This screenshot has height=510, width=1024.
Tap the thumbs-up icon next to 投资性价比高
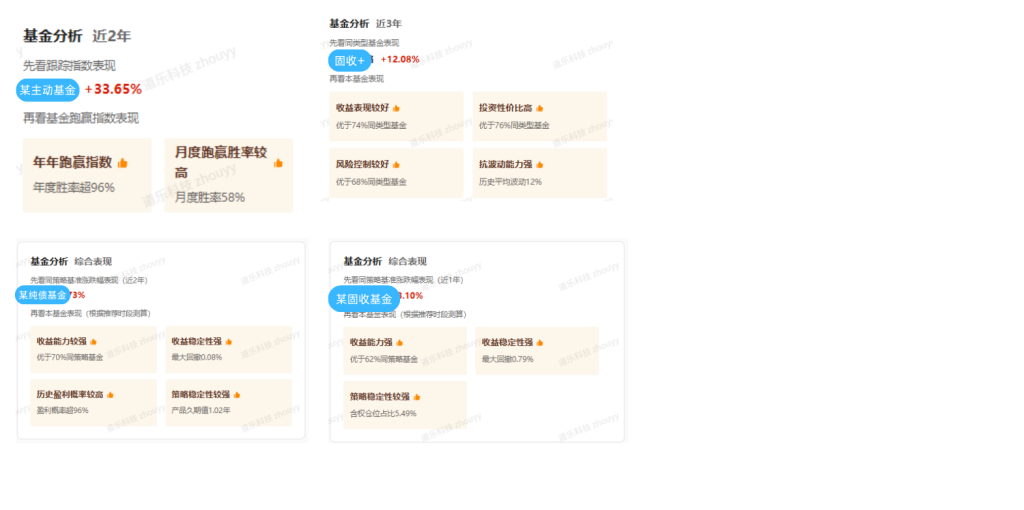point(540,108)
